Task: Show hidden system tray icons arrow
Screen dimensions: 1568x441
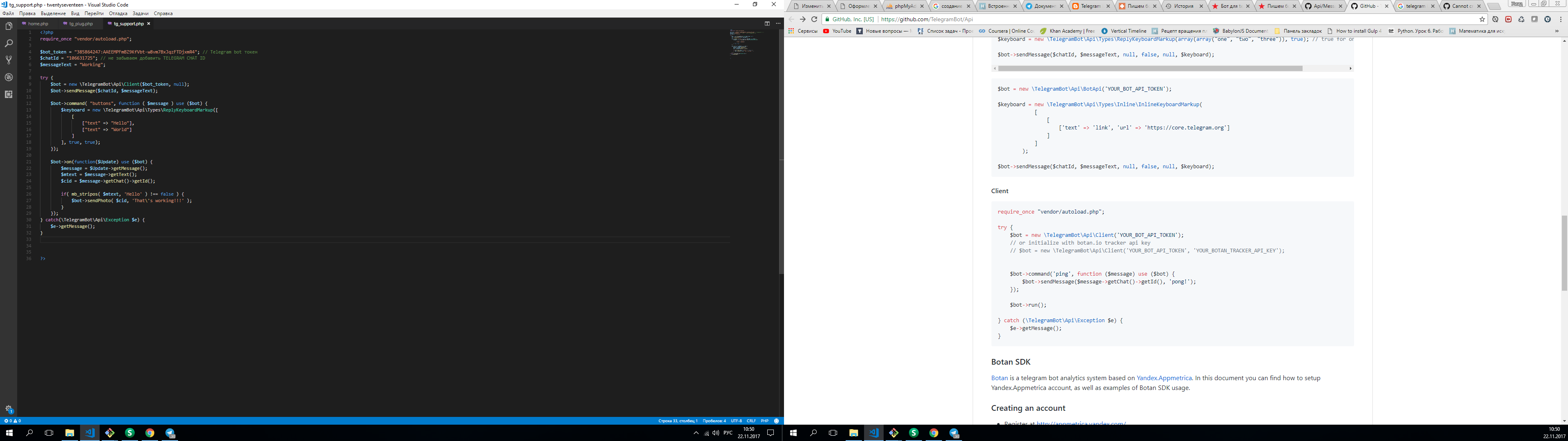Action: click(696, 433)
